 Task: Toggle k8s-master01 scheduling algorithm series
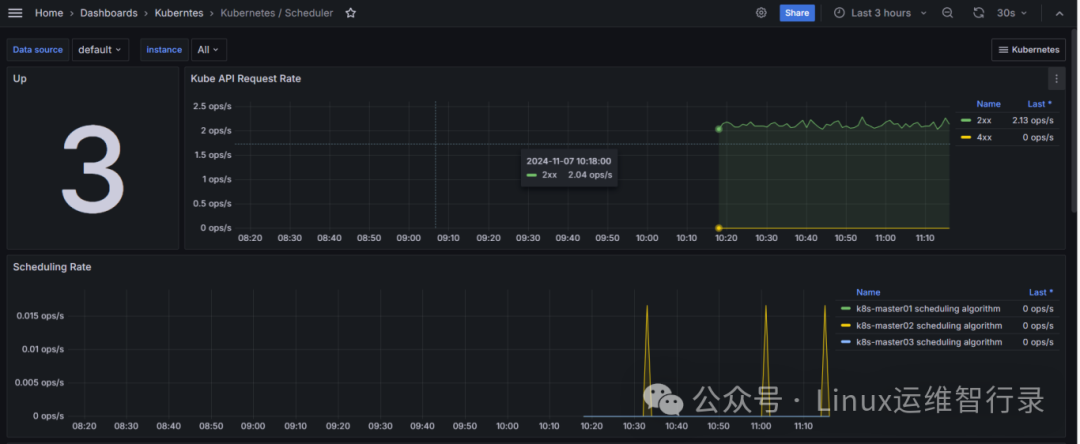click(928, 308)
